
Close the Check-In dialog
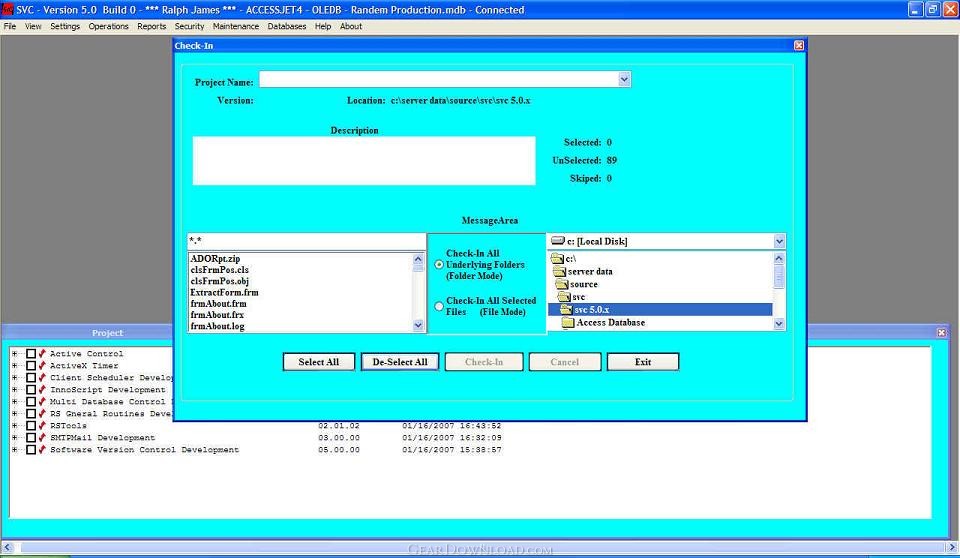point(799,45)
